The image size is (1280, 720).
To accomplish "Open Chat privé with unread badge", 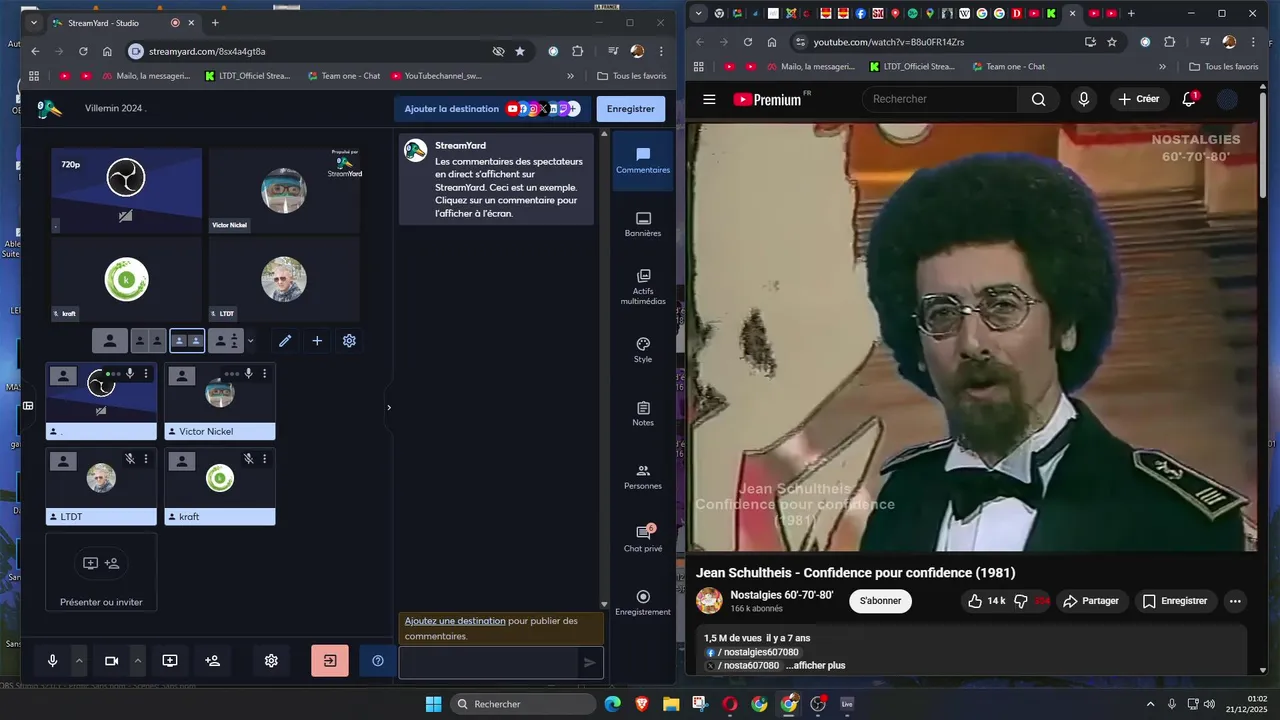I will 643,539.
